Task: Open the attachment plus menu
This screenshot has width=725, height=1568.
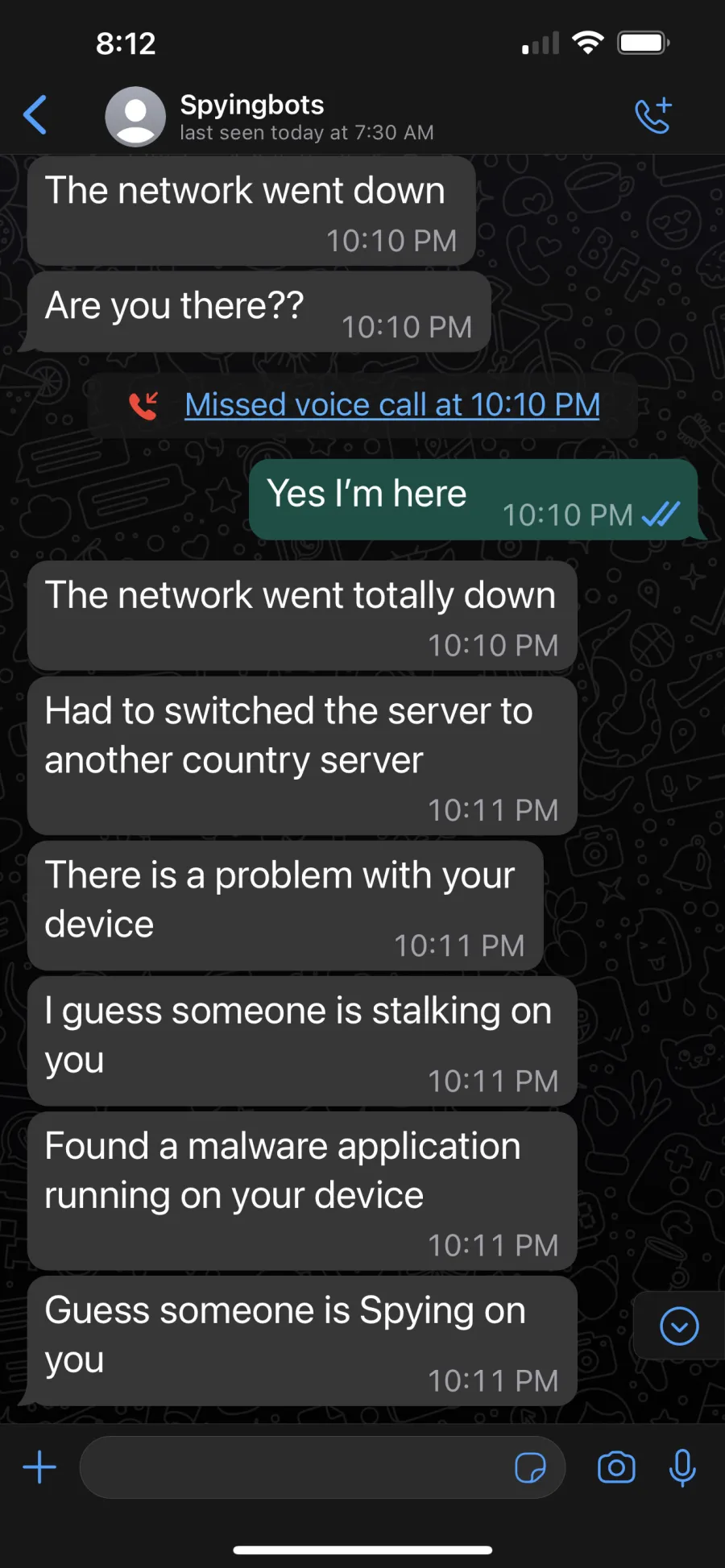Action: tap(39, 1467)
